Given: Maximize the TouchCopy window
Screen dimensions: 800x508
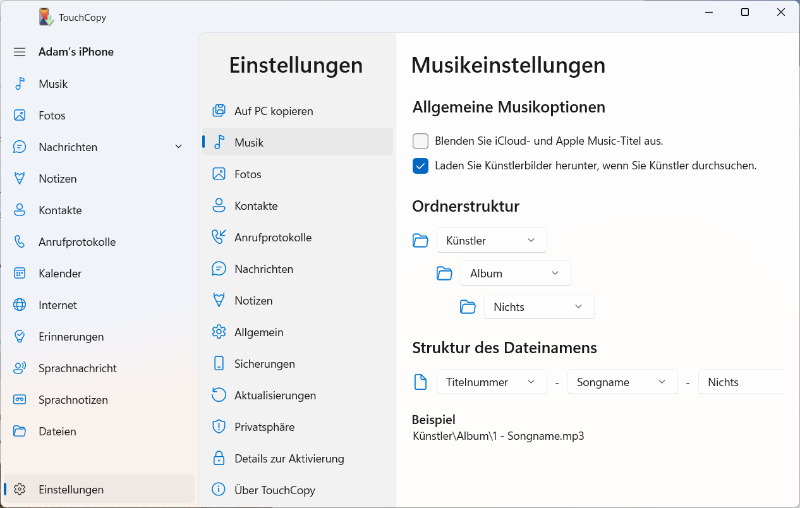Looking at the screenshot, I should pyautogui.click(x=745, y=12).
